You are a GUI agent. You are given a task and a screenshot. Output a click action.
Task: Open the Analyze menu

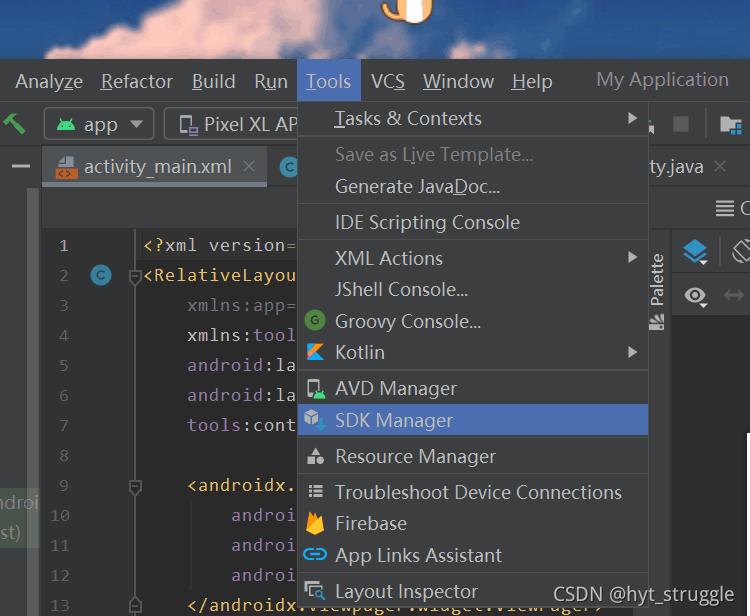[49, 81]
